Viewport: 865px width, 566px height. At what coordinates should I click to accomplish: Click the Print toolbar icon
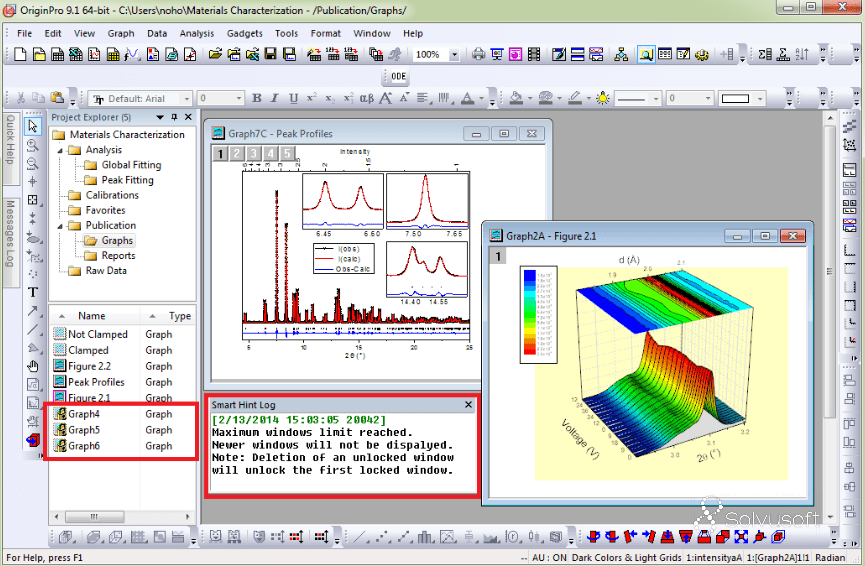point(478,54)
